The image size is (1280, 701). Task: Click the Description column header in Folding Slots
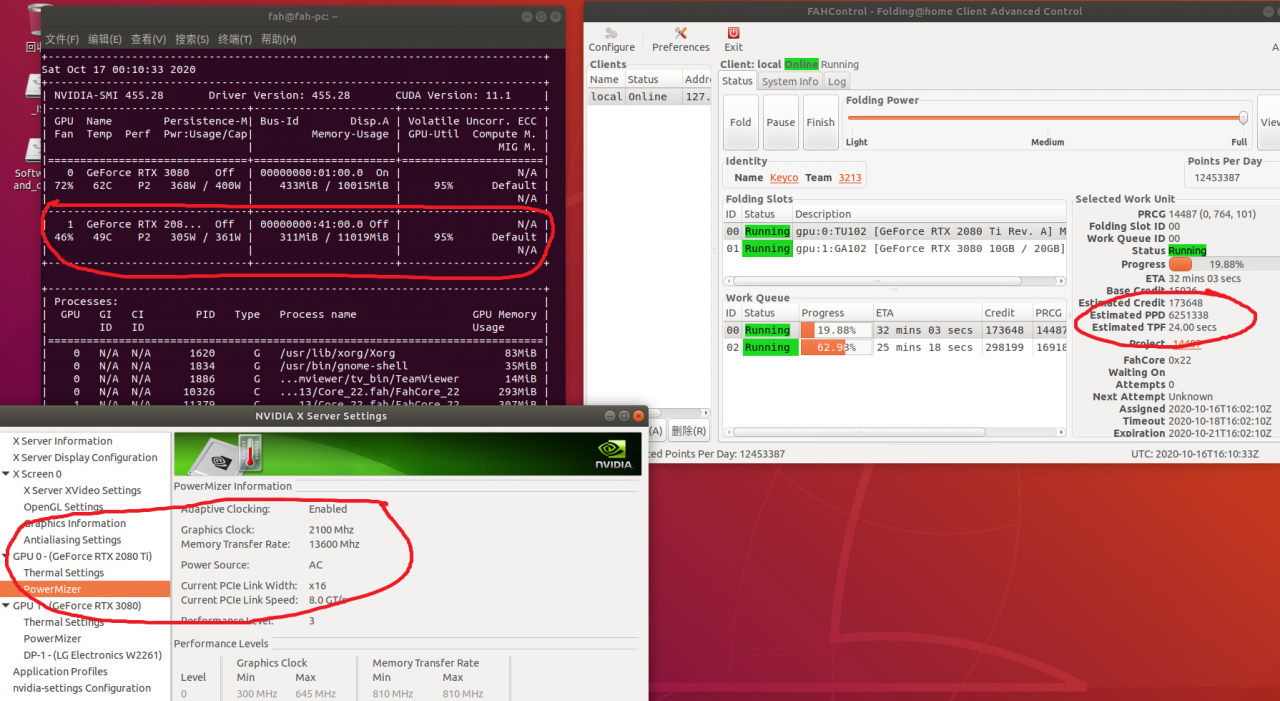pyautogui.click(x=929, y=214)
